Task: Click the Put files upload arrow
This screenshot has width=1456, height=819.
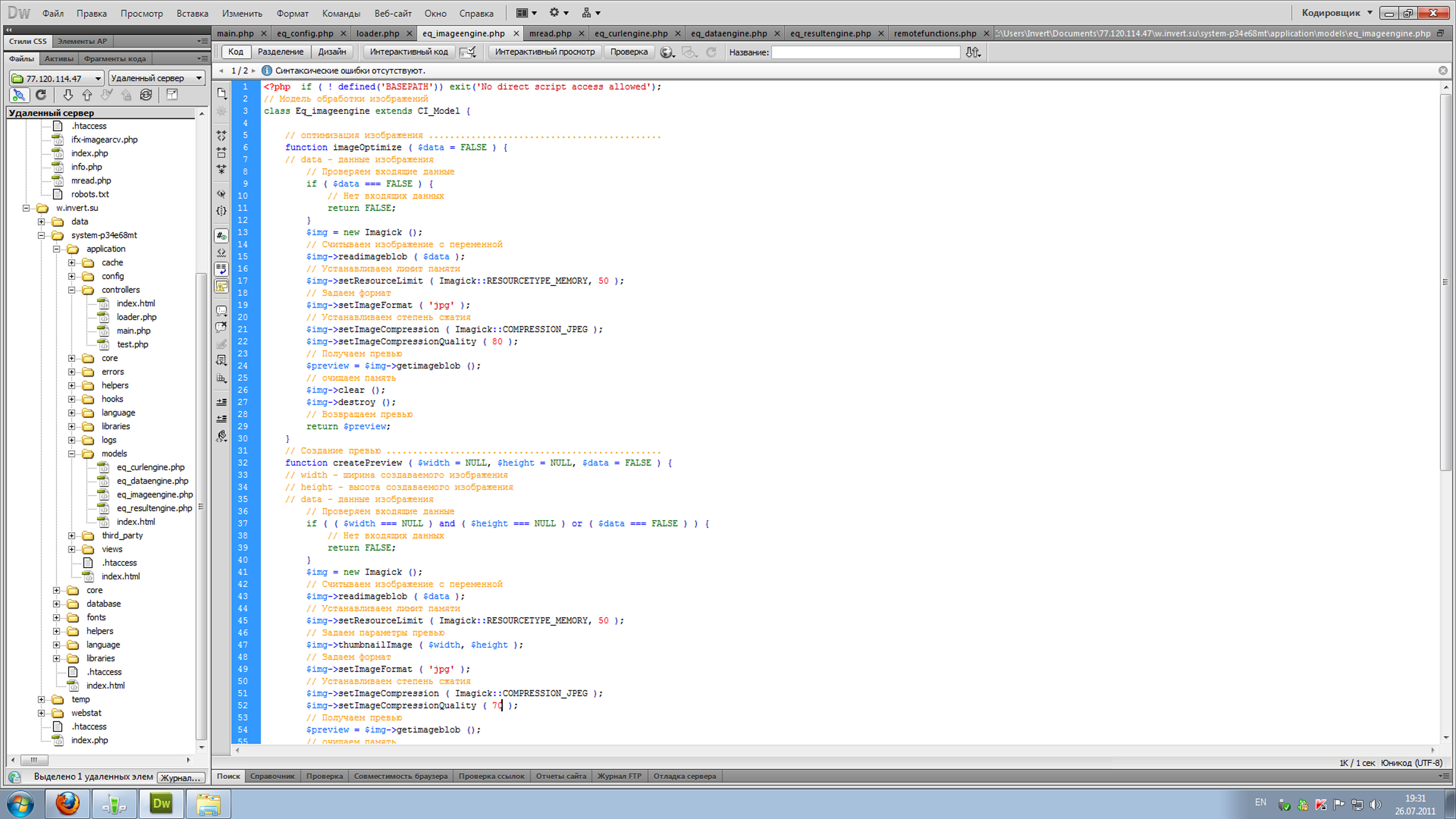Action: (x=87, y=95)
